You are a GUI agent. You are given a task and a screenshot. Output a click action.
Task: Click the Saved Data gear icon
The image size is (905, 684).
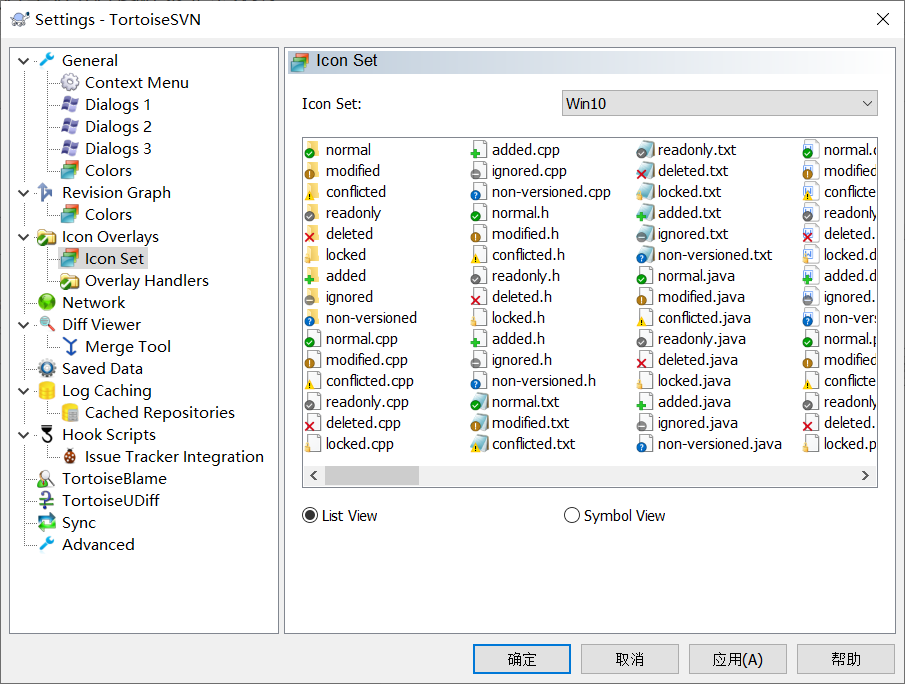46,368
